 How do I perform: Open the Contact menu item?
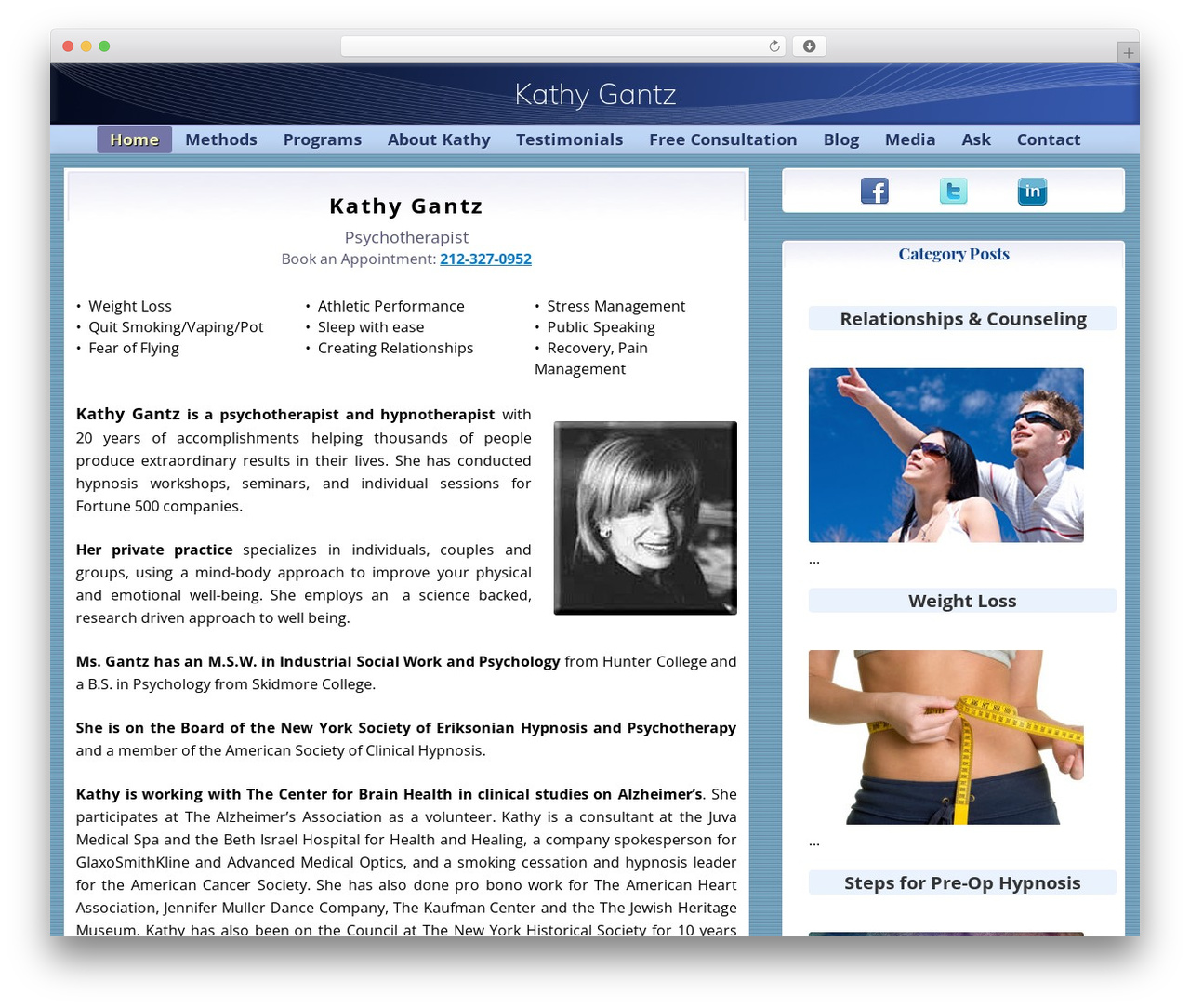click(1049, 139)
